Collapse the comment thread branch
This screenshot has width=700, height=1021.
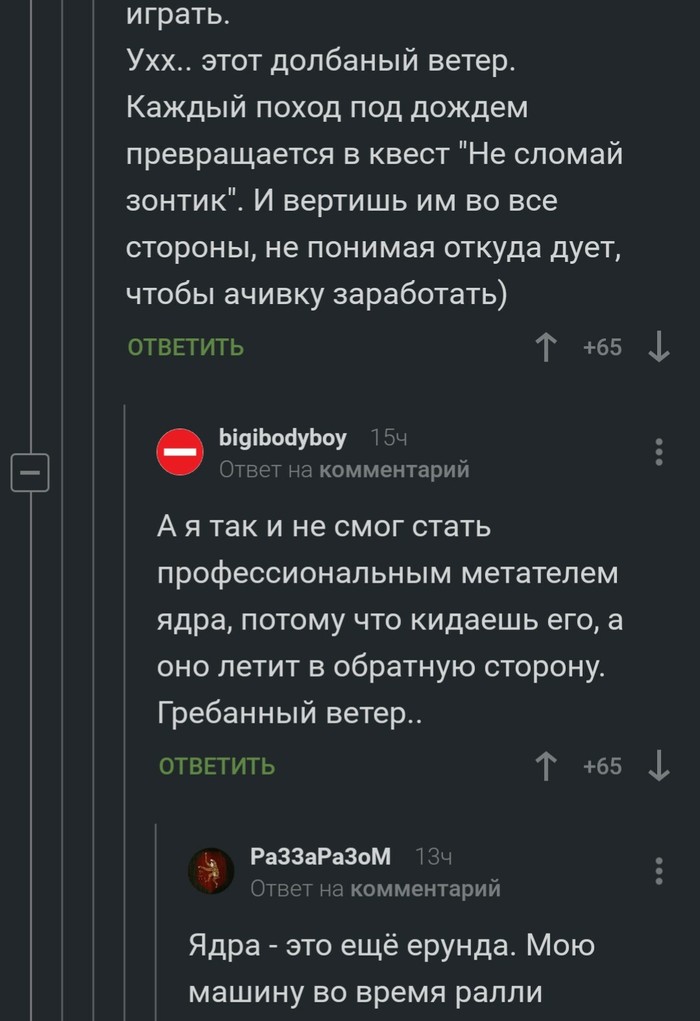point(30,469)
